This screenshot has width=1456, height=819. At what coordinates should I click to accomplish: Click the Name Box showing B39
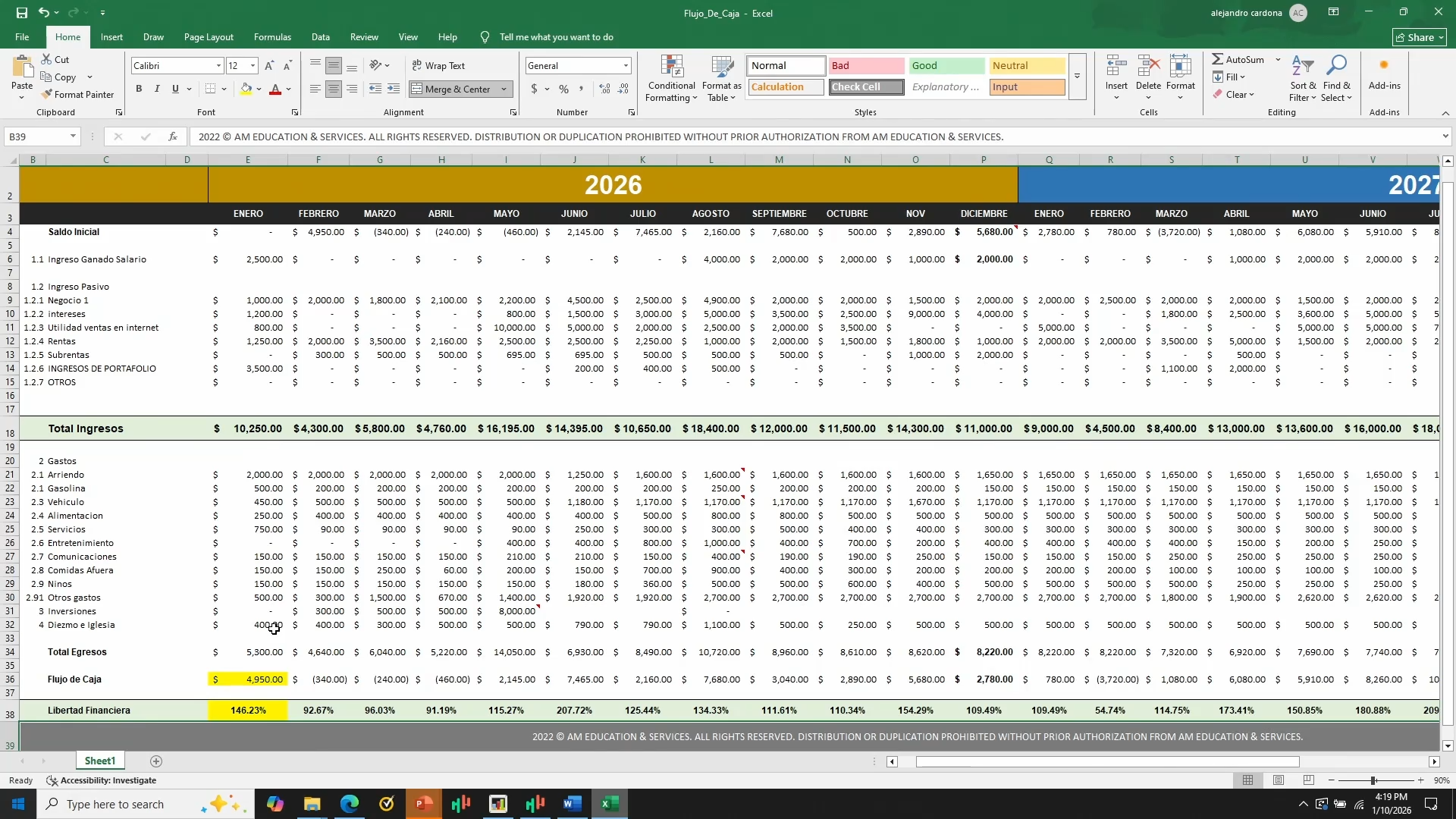coord(36,137)
